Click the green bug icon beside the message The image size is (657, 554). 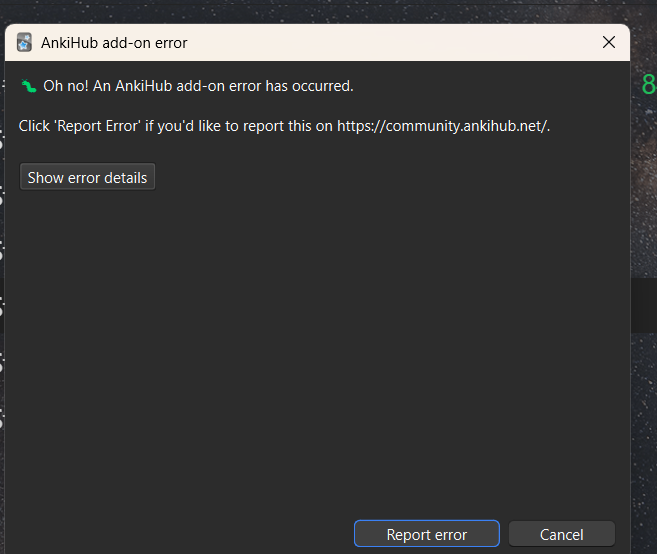point(29,86)
